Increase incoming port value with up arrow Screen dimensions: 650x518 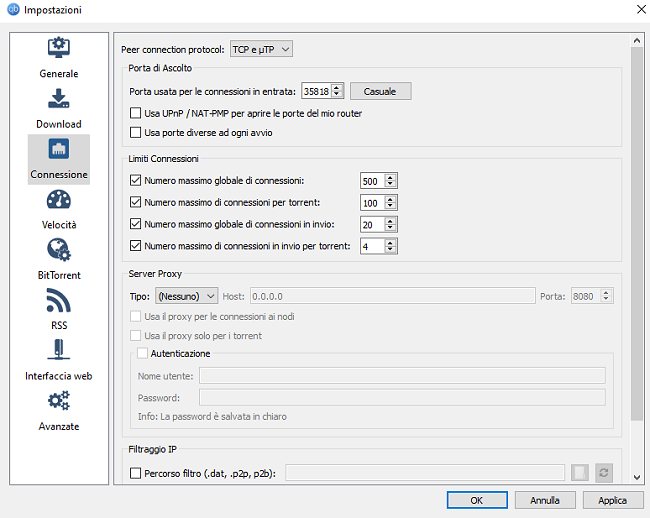[337, 87]
